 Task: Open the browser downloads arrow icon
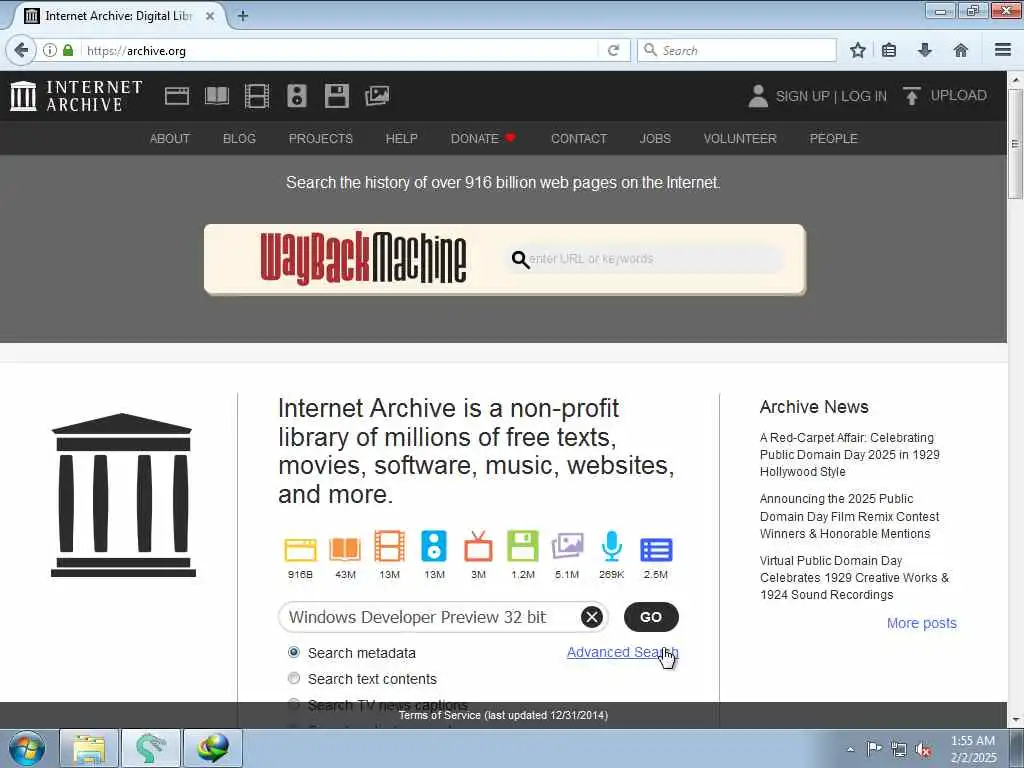(924, 50)
